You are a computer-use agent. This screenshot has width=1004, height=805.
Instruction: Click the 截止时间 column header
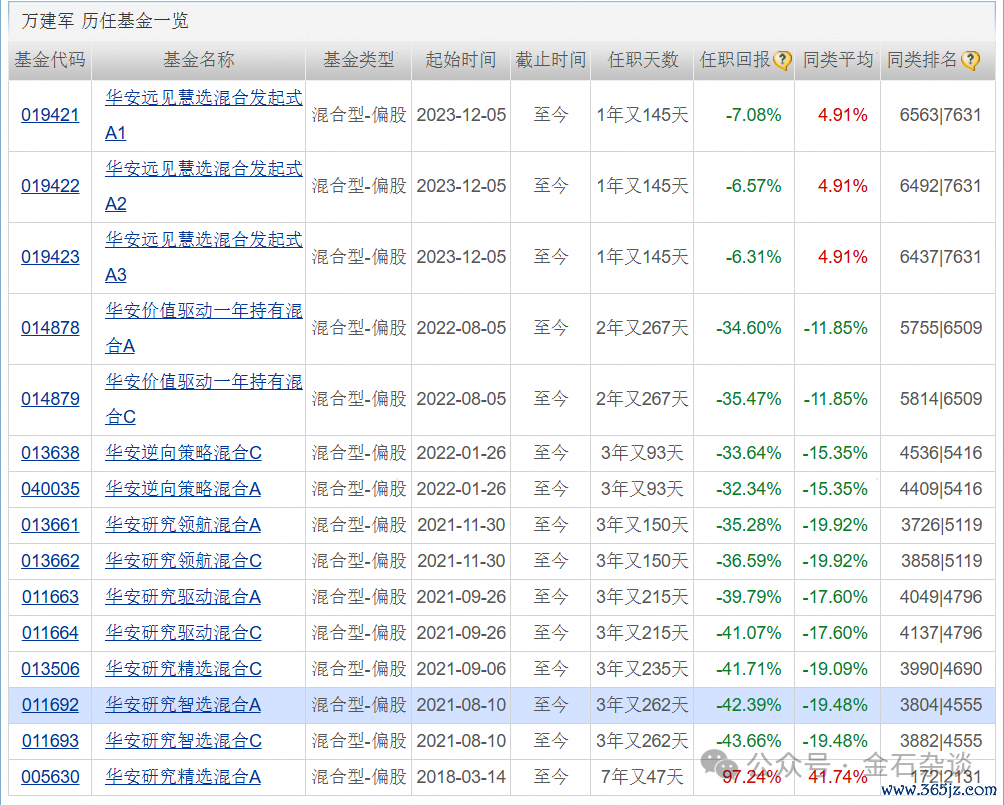551,60
